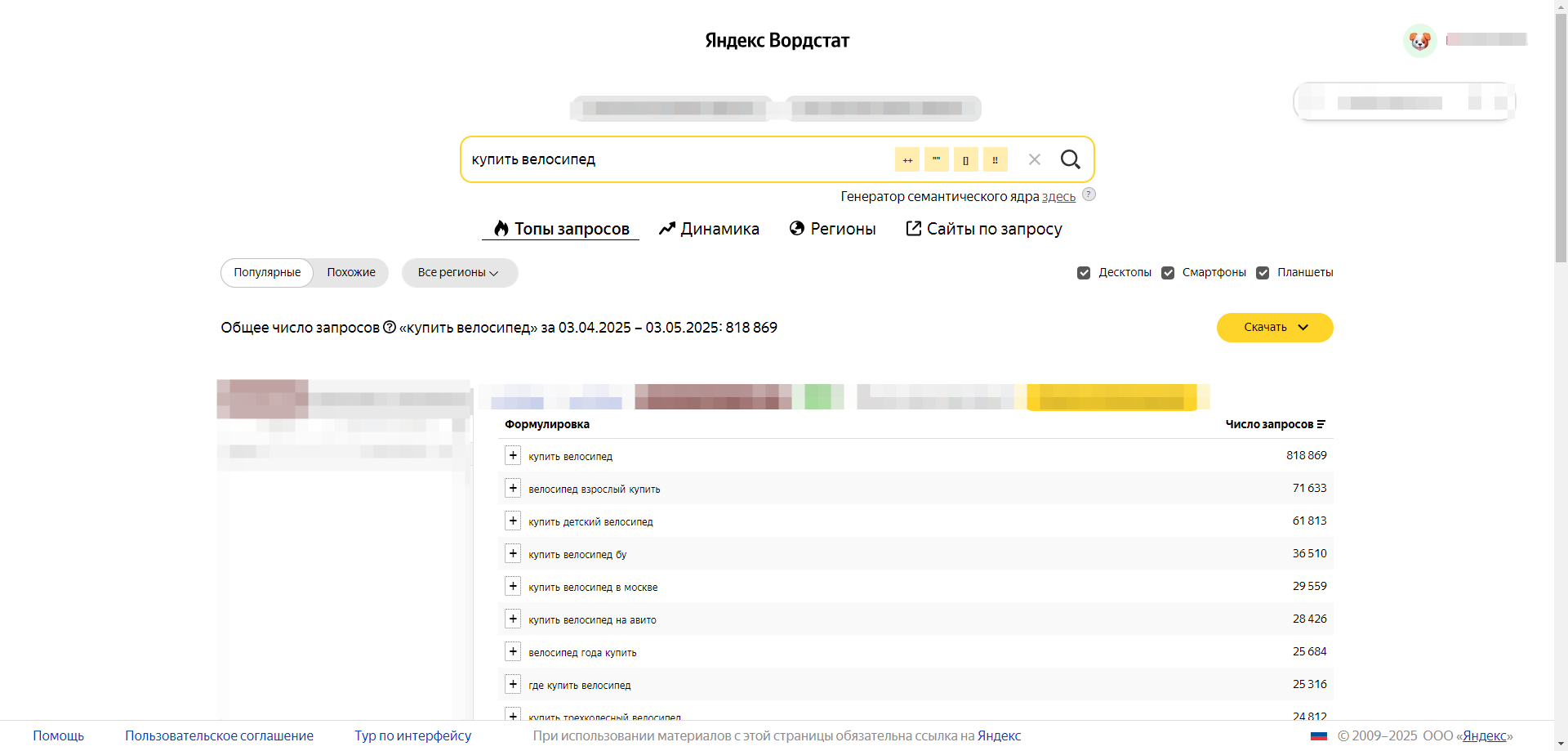The height and width of the screenshot is (751, 1568).
Task: Sort by 'Число запросов' sort icon
Action: (1321, 424)
